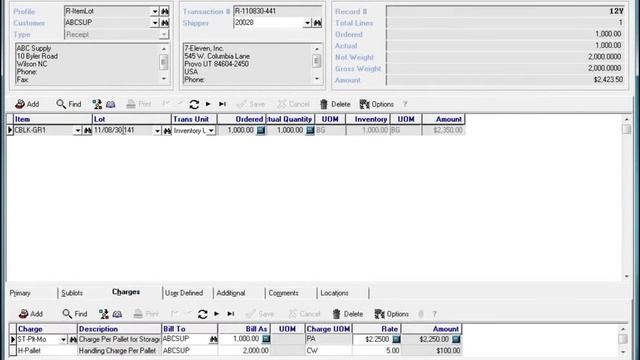Click Find in the Charges toolbar
The height and width of the screenshot is (360, 640).
click(x=75, y=313)
